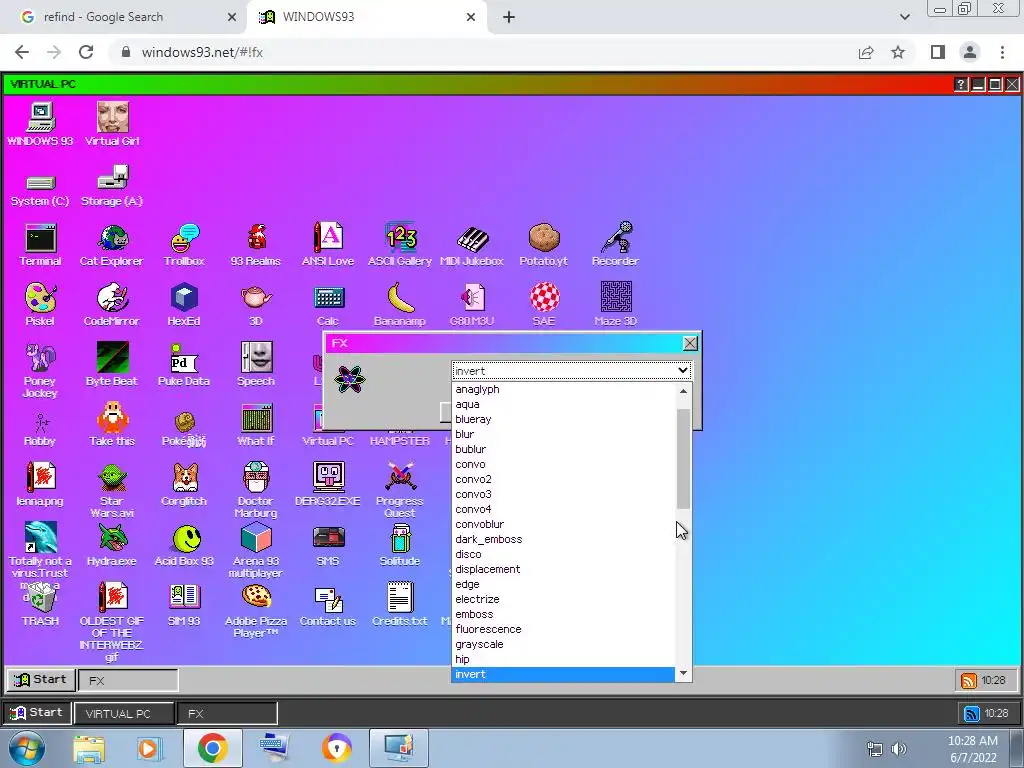Launch Acid Box 93 smiley icon
This screenshot has width=1024, height=768.
pyautogui.click(x=184, y=545)
